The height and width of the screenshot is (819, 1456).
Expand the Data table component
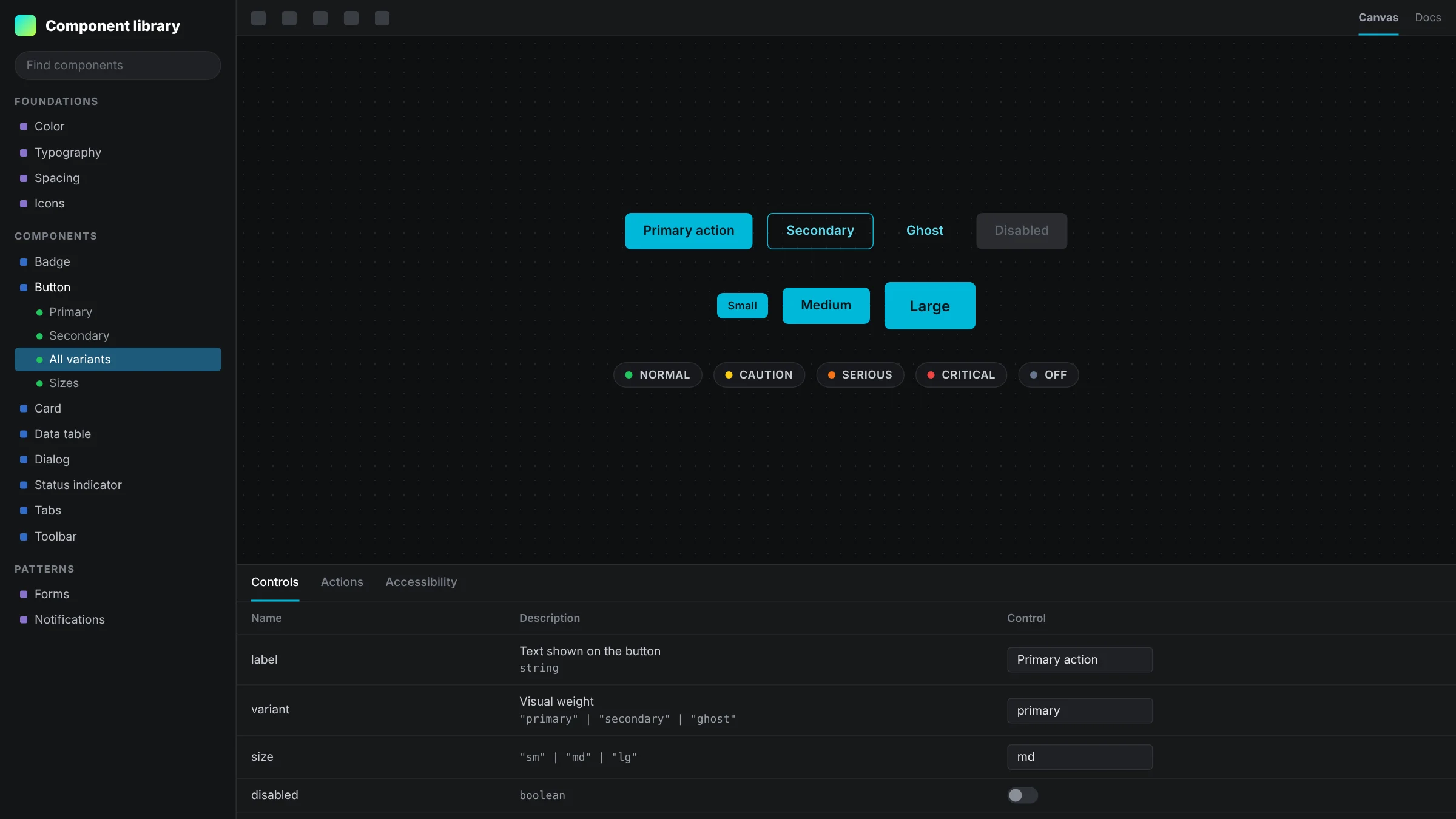pos(118,434)
